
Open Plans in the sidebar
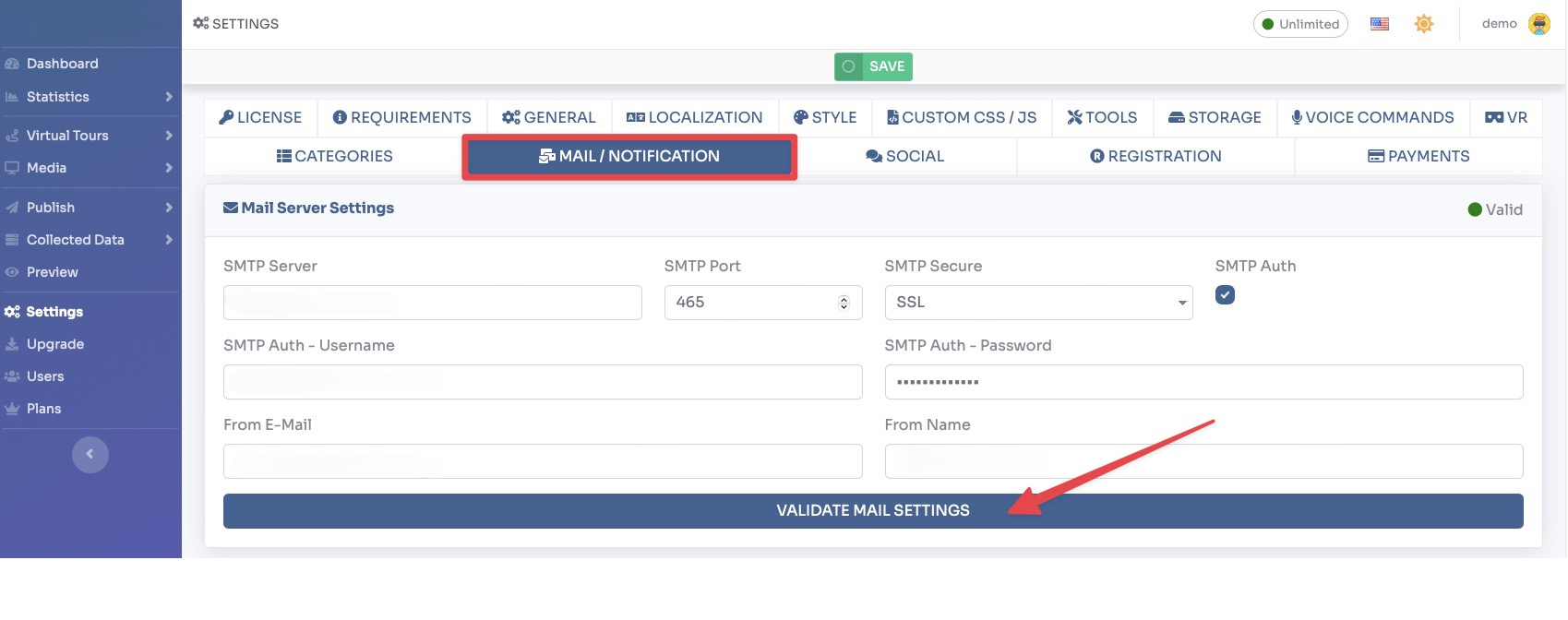pyautogui.click(x=43, y=409)
